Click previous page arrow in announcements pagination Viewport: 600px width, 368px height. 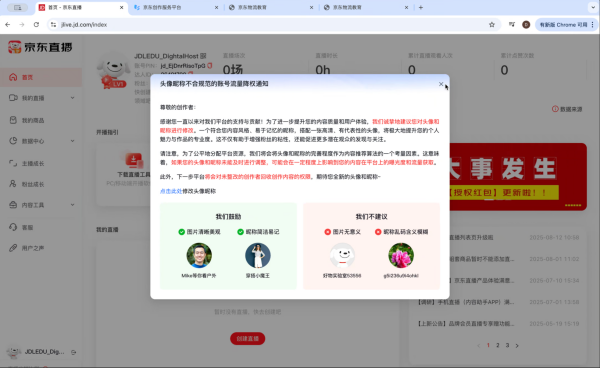tap(479, 345)
